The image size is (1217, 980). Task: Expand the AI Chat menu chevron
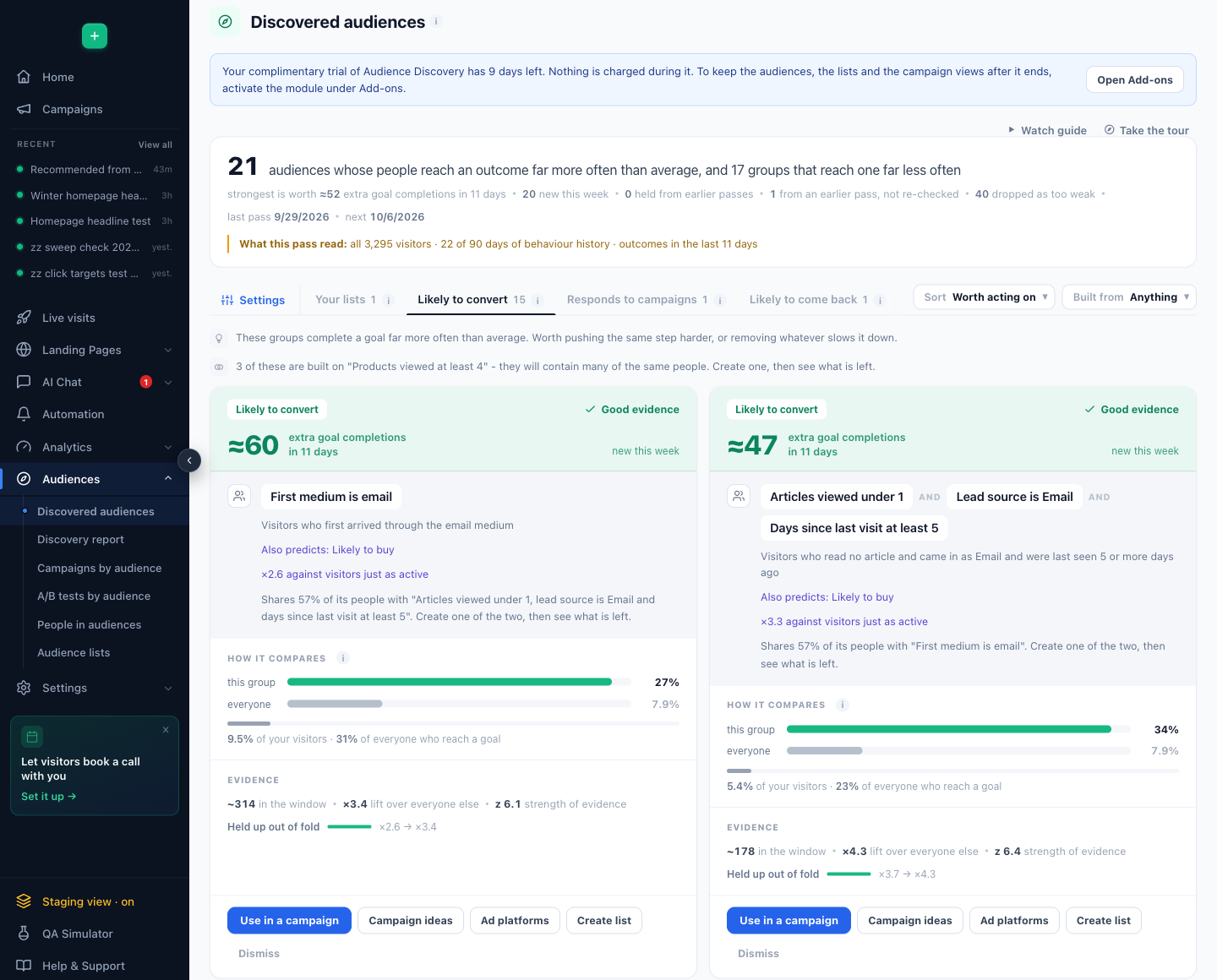[168, 382]
